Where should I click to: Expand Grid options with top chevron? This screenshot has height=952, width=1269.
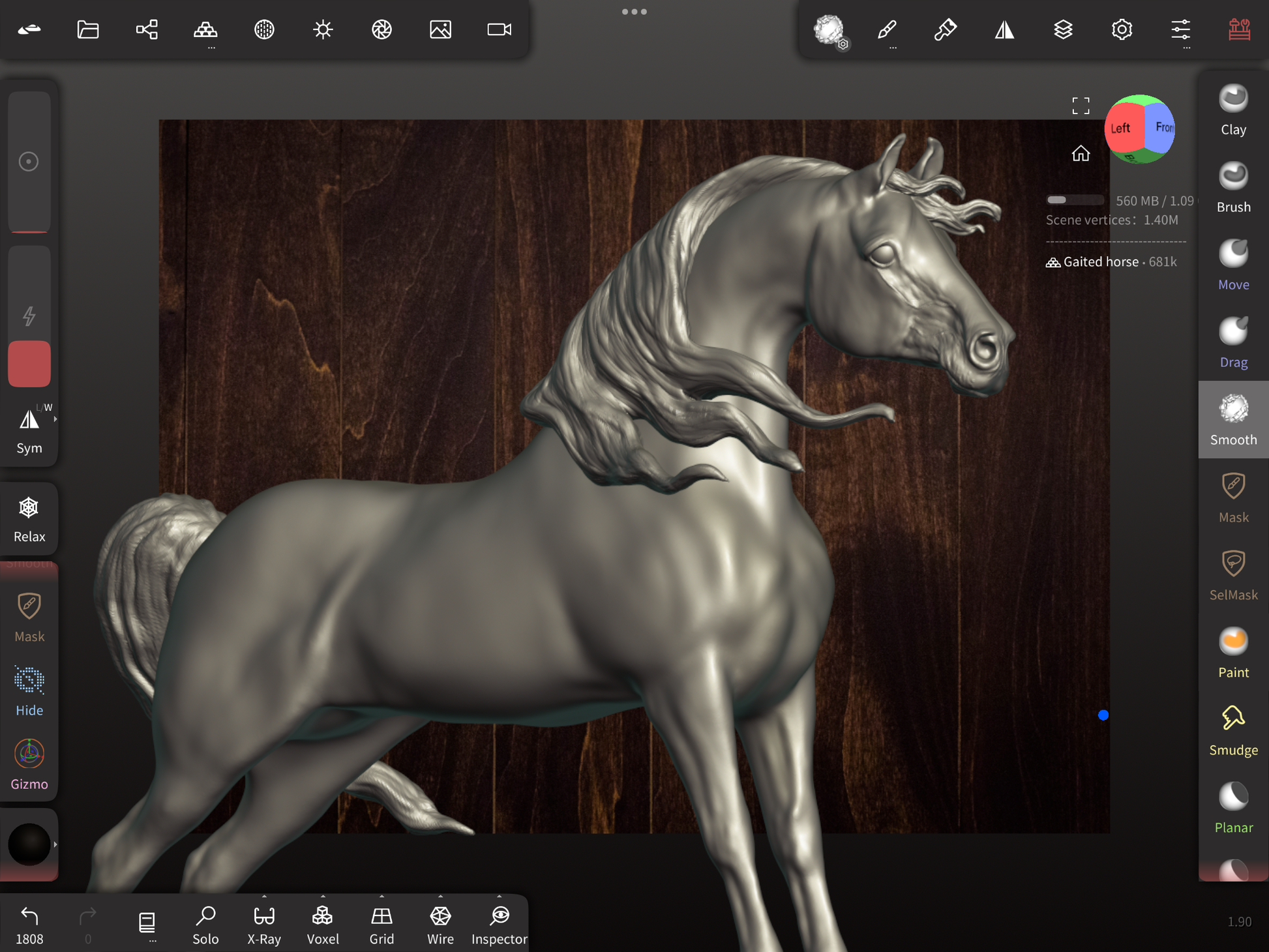click(381, 897)
